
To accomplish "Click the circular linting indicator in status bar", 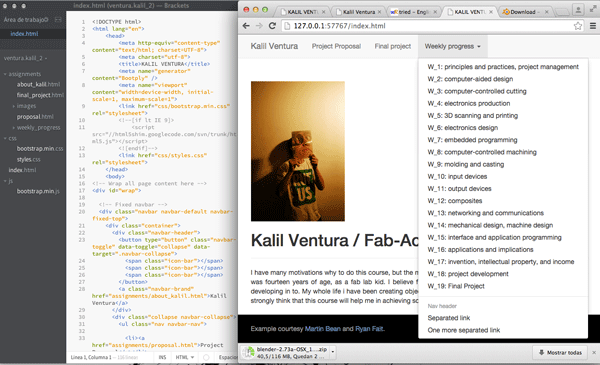I will point(206,357).
